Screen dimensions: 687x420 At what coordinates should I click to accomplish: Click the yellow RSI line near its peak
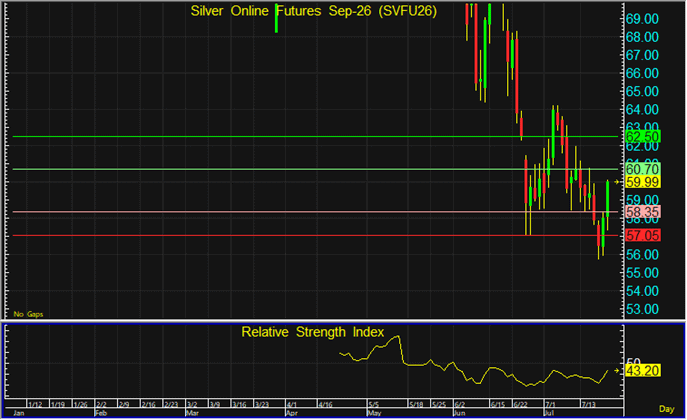pyautogui.click(x=397, y=337)
